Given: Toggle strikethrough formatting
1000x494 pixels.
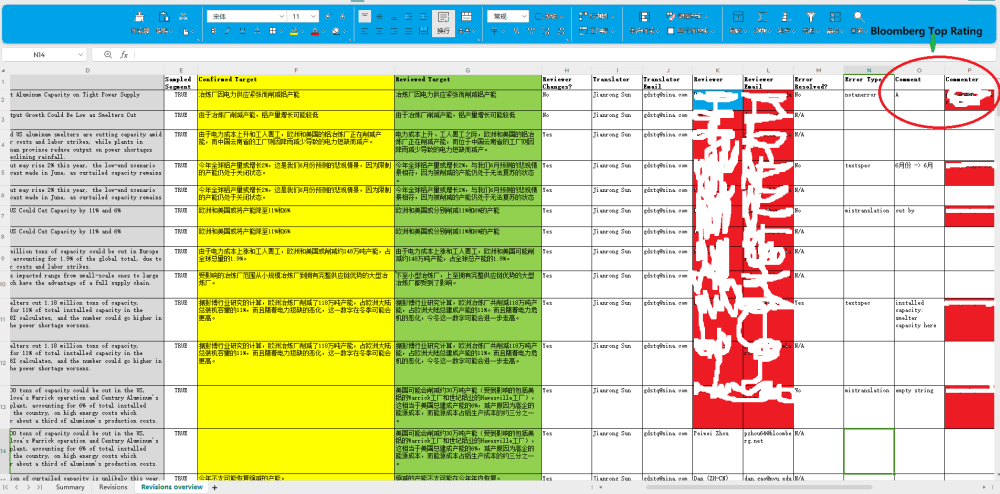Looking at the screenshot, I should click(x=258, y=31).
